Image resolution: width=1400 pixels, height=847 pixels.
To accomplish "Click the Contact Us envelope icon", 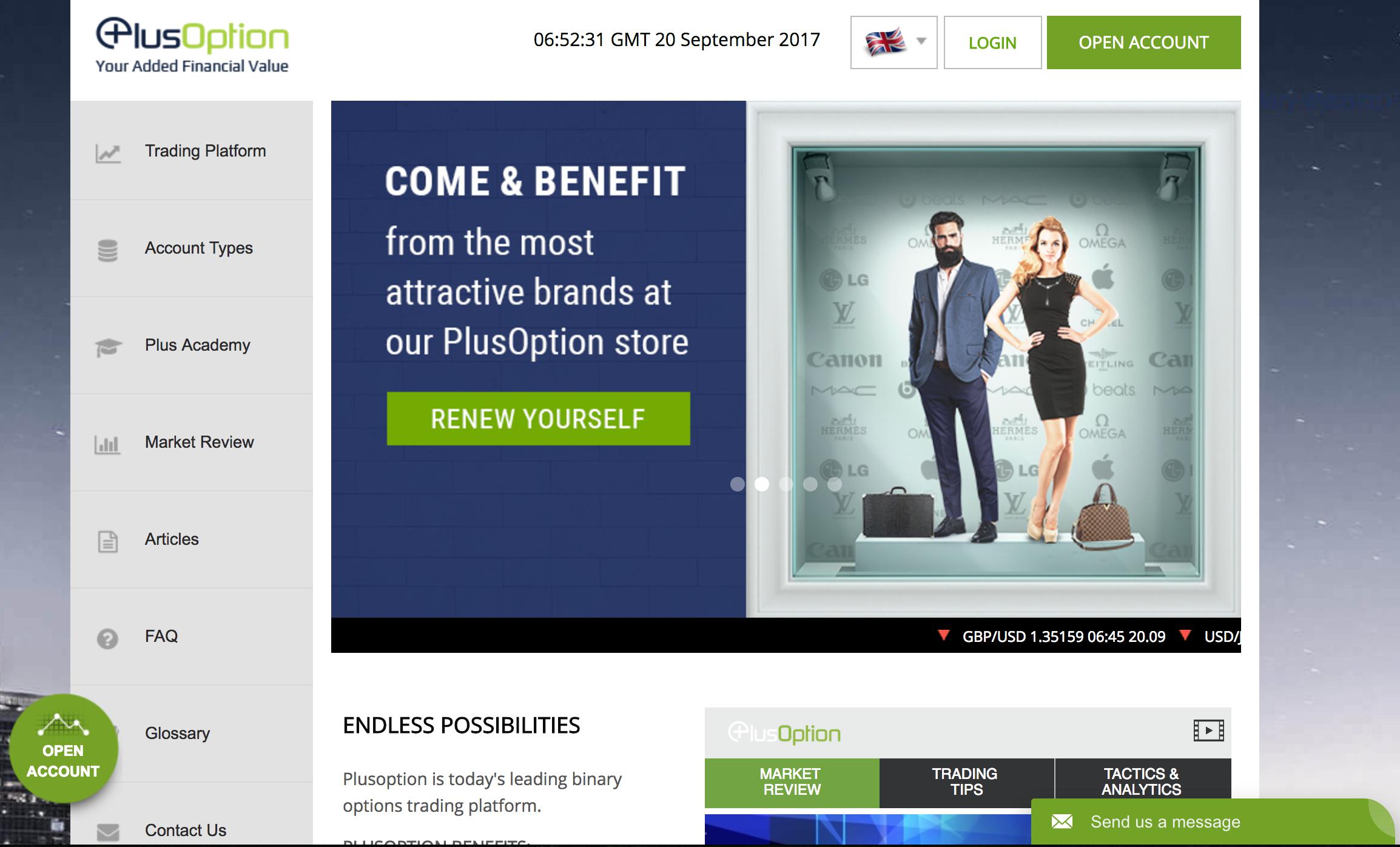I will point(108,832).
